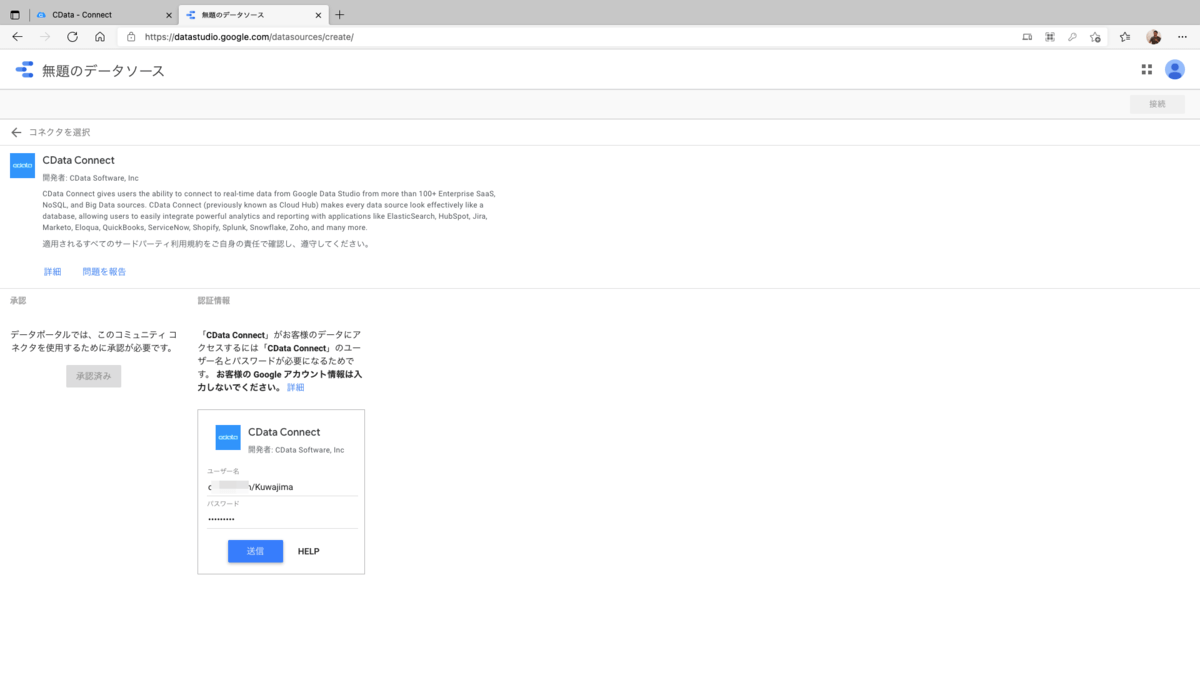Click the パスワード password field
This screenshot has width=1200, height=675.
click(282, 520)
